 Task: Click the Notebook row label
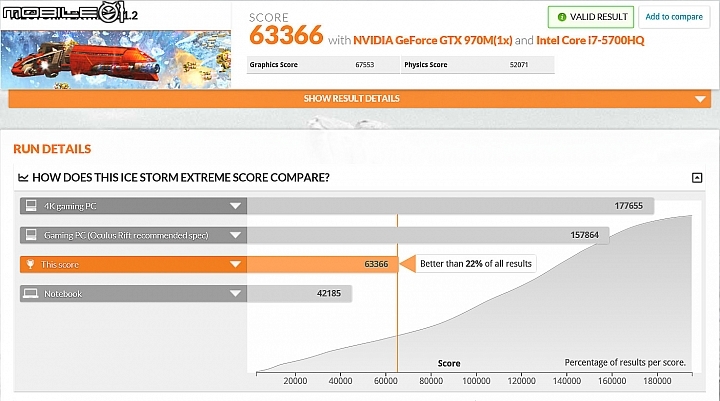click(x=63, y=294)
